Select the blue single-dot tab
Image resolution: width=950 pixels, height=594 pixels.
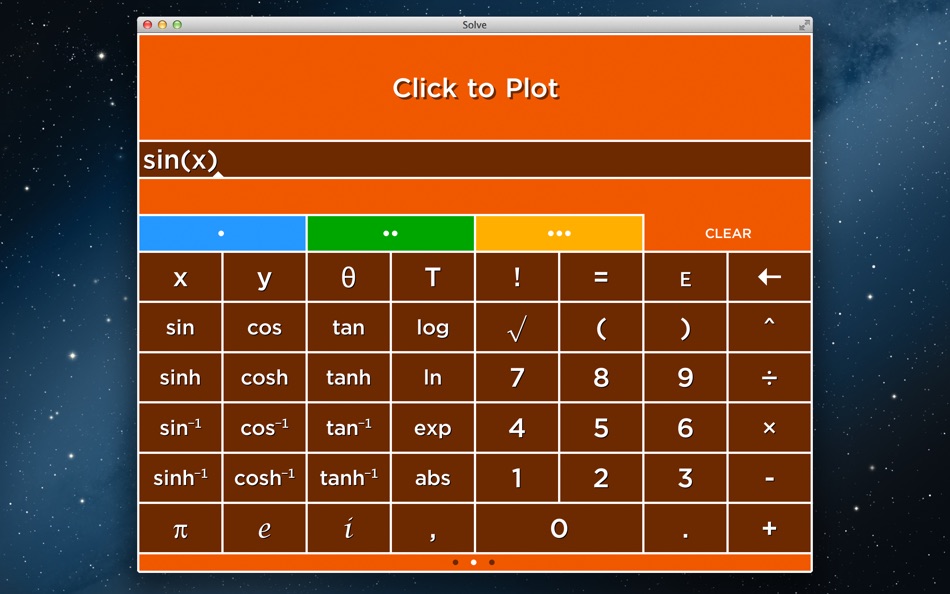(x=222, y=233)
